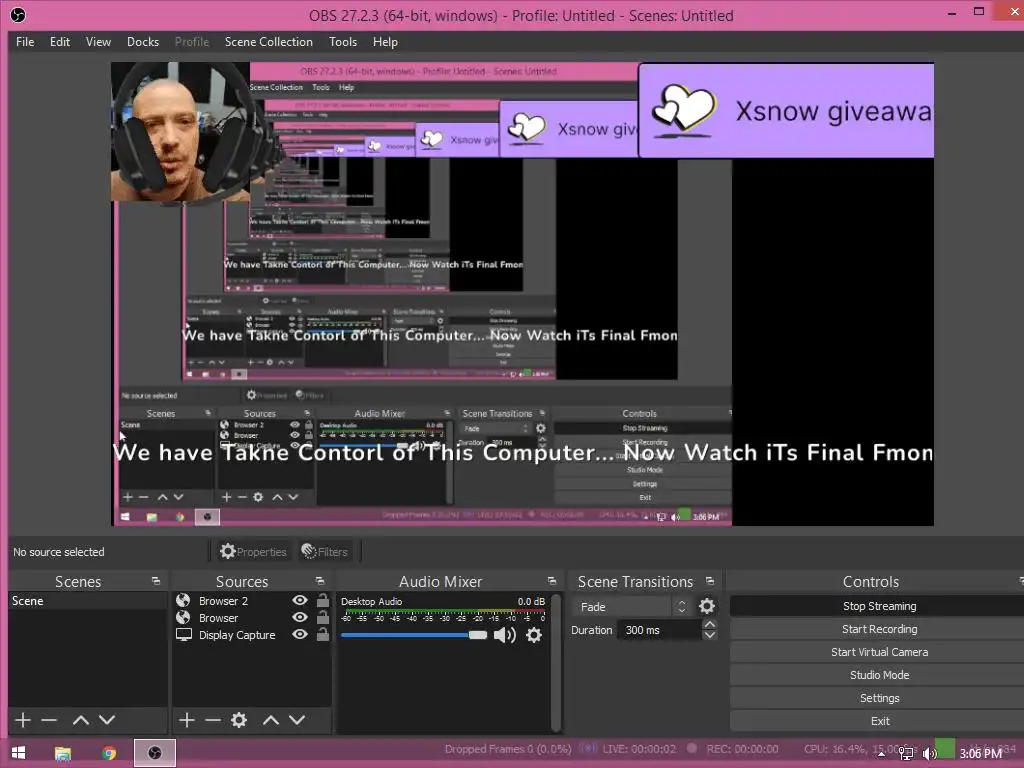Viewport: 1024px width, 768px height.
Task: Open transition properties gear icon
Action: pyautogui.click(x=707, y=606)
